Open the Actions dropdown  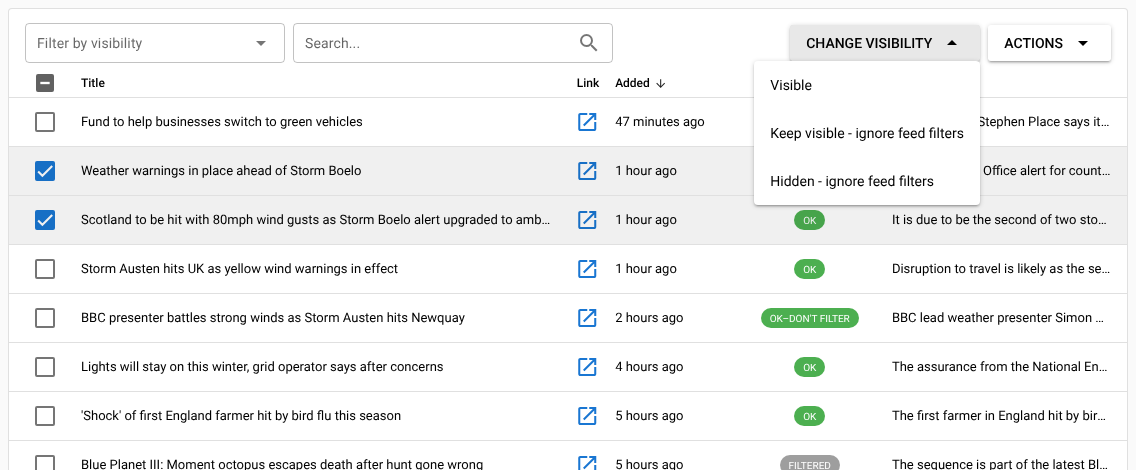tap(1049, 43)
